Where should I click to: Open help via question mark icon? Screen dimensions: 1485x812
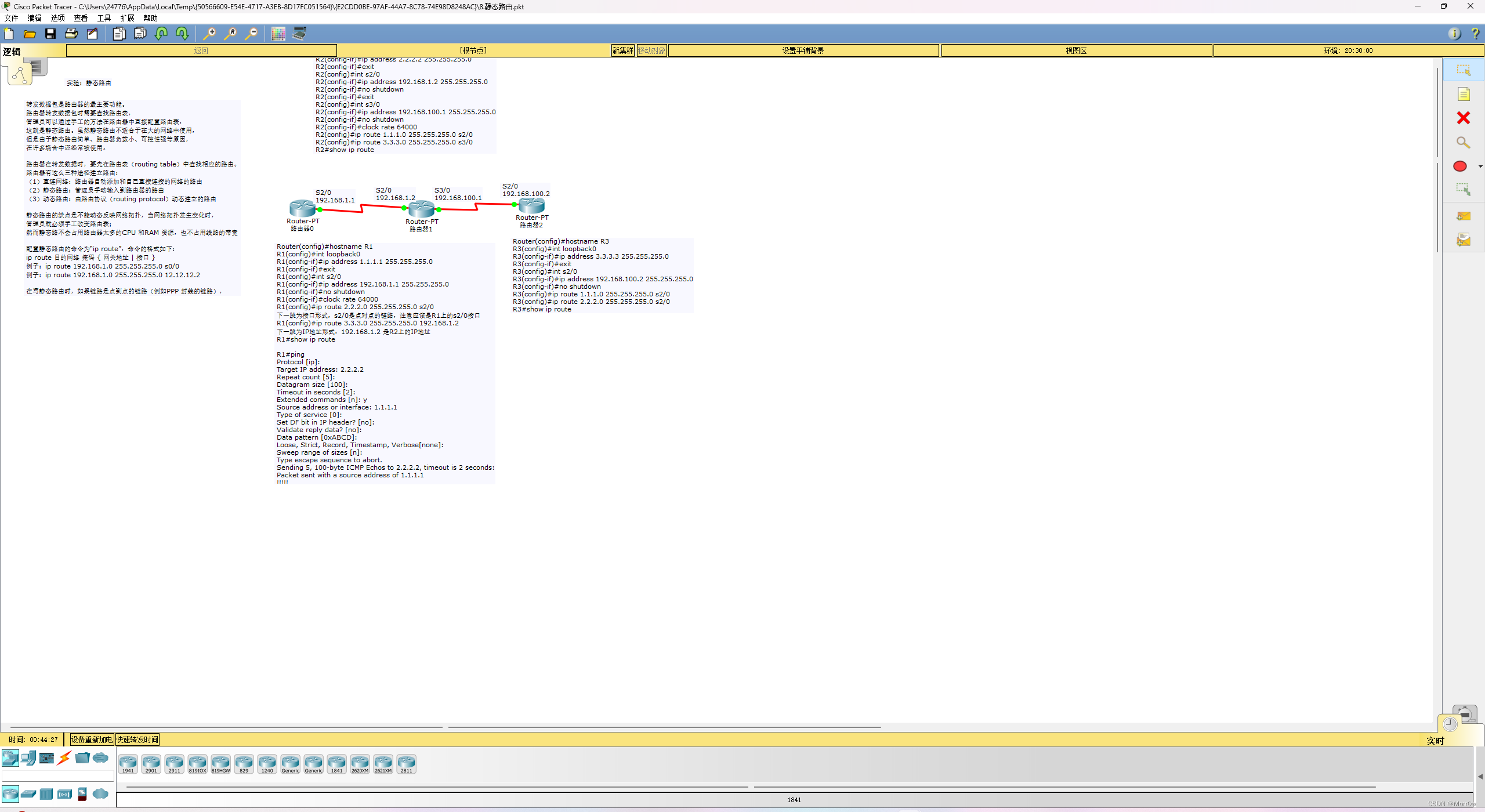[1475, 34]
